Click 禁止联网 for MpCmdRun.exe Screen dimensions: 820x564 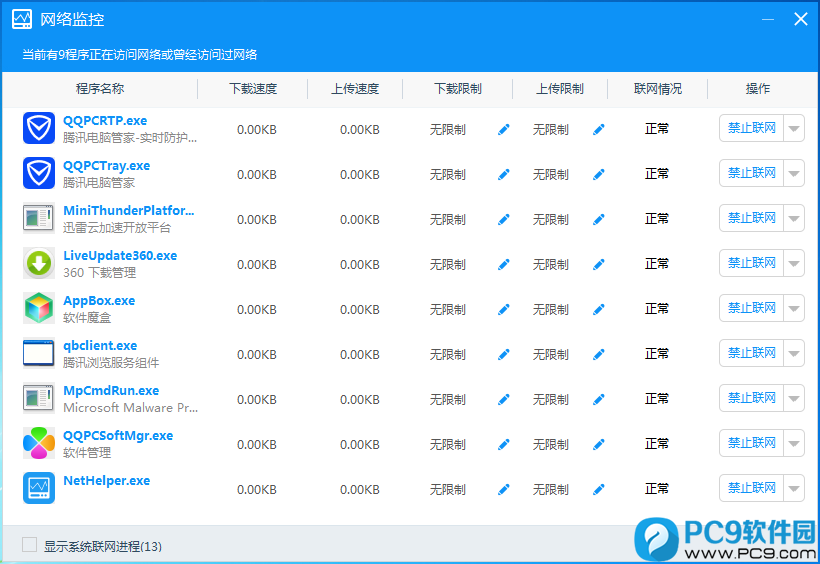click(751, 398)
